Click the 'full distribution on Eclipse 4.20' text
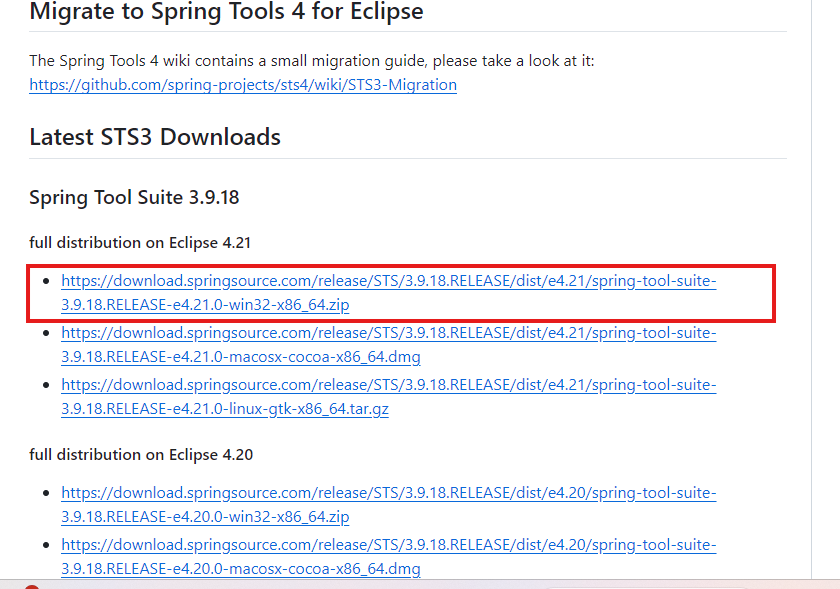Screen dimensions: 840x589 pos(141,454)
